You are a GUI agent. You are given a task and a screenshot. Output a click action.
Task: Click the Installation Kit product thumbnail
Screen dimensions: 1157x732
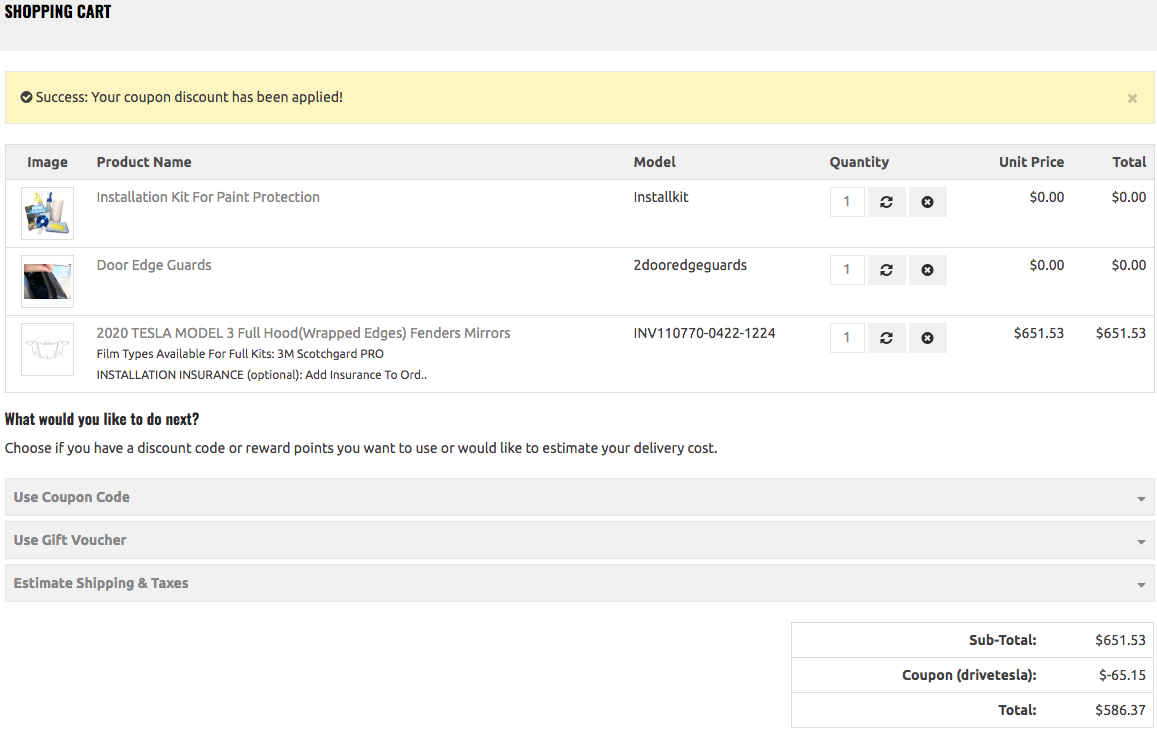(x=48, y=213)
